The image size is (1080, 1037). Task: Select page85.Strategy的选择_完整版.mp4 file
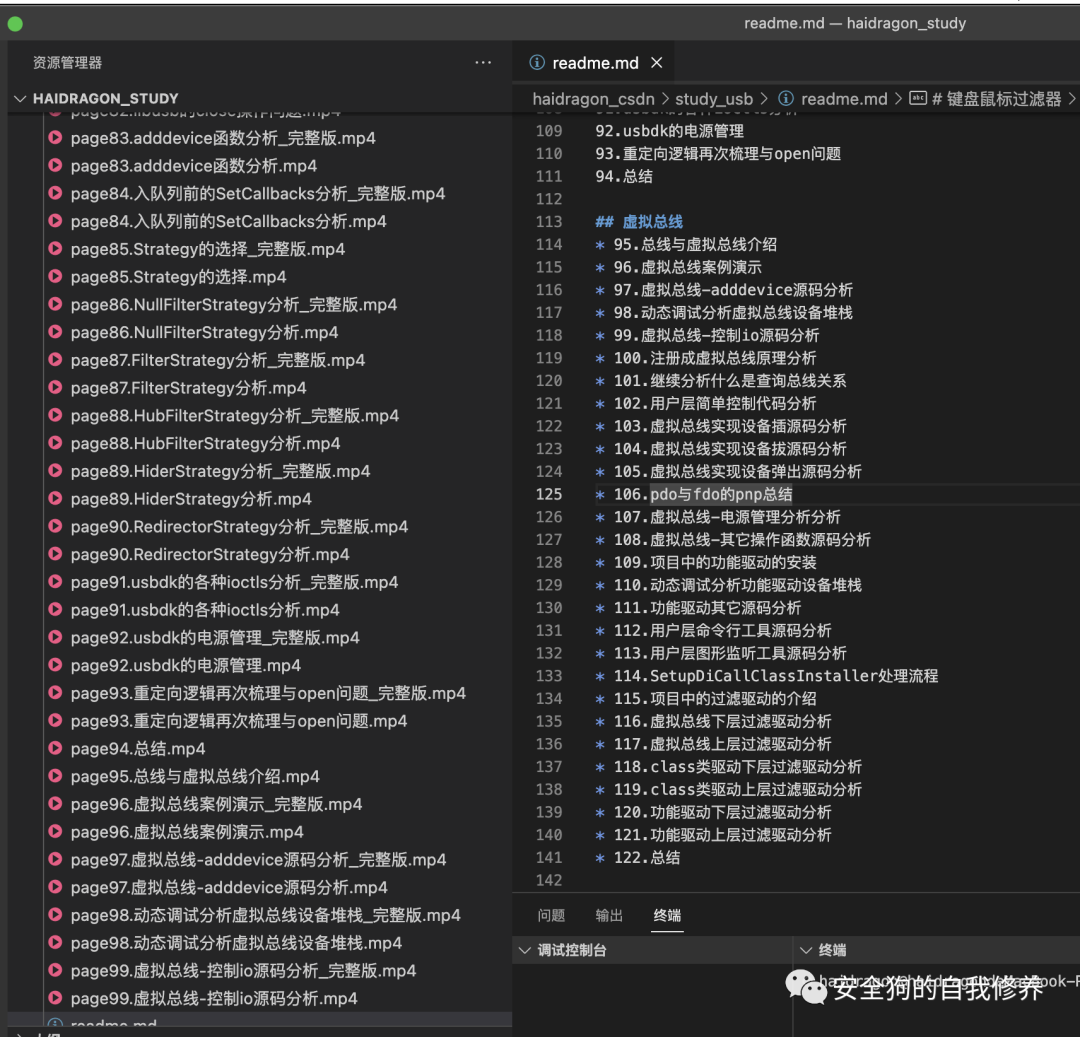207,250
